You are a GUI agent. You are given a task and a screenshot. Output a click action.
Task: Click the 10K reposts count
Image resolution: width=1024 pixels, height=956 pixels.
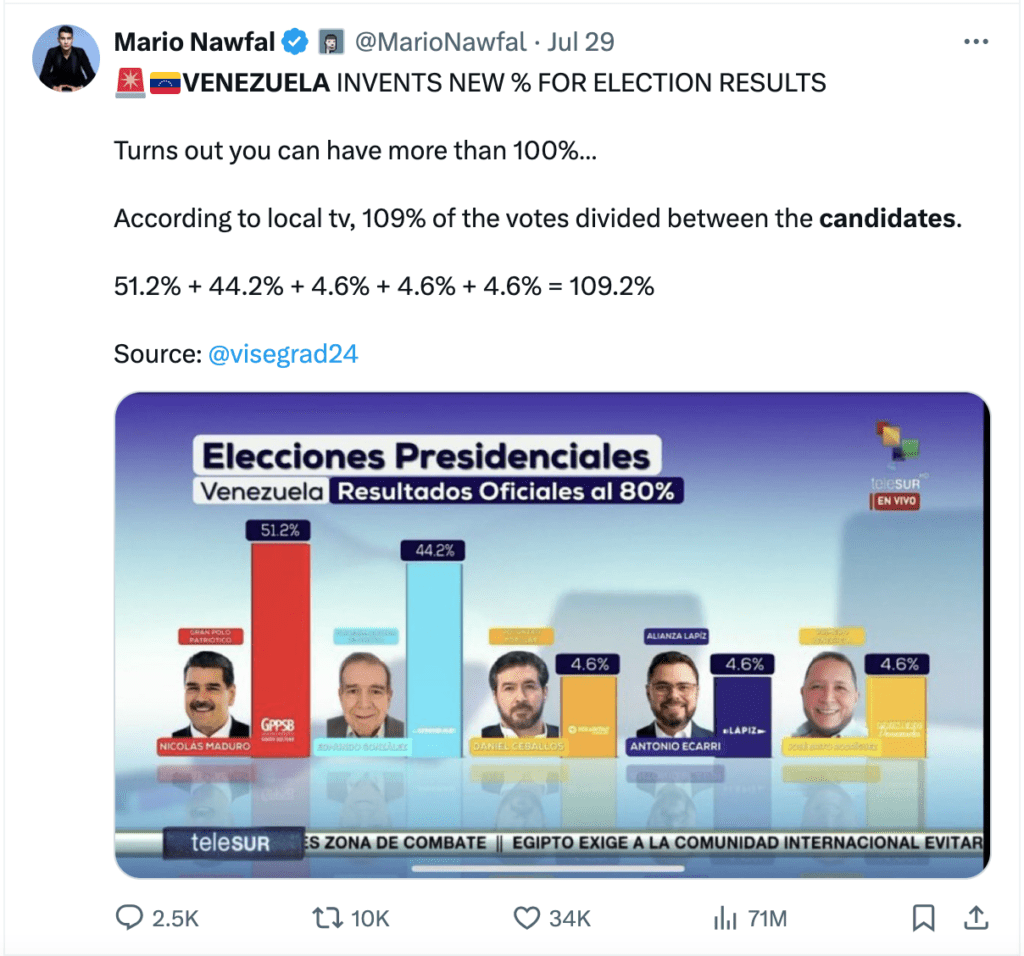pos(369,918)
